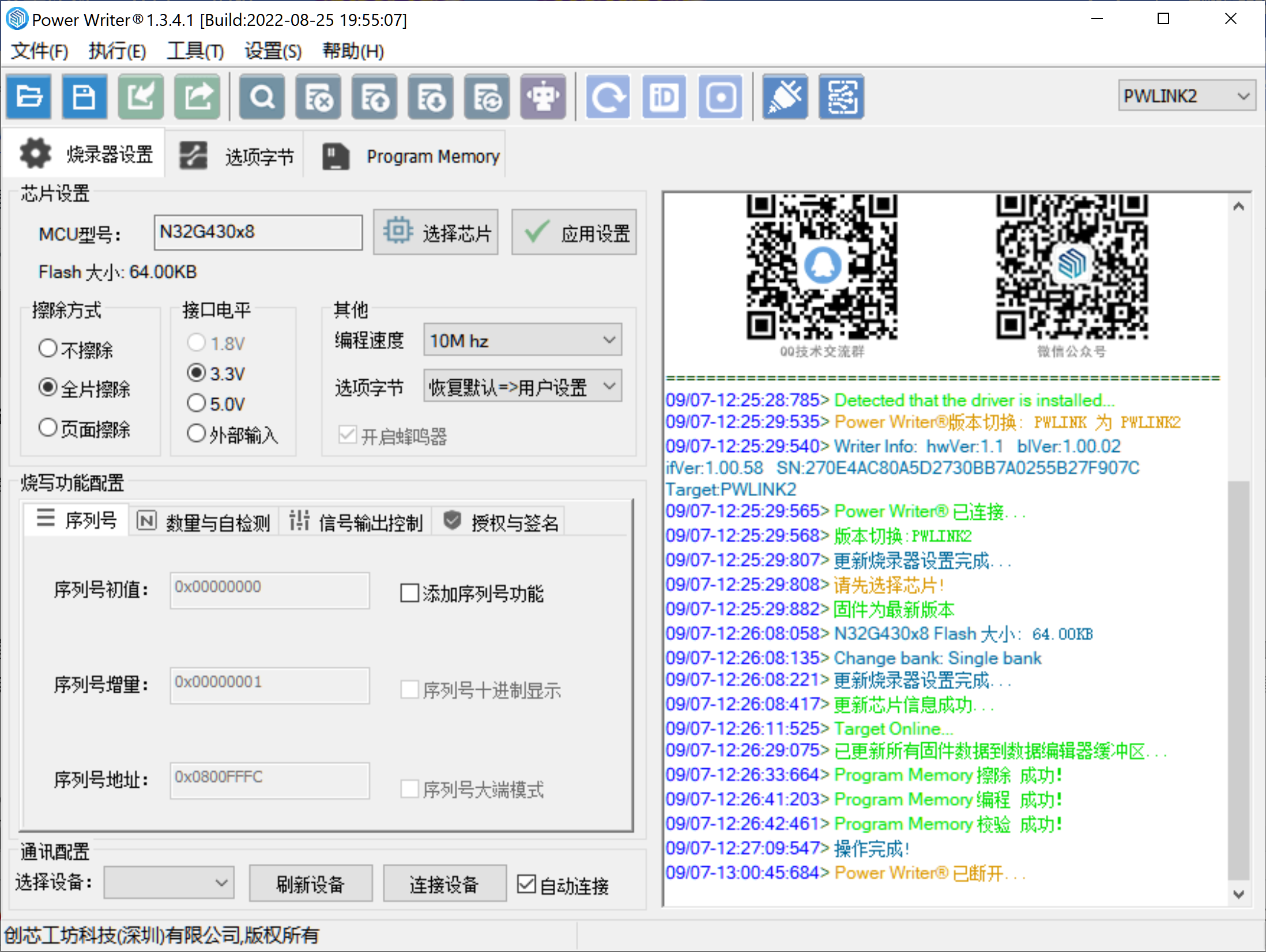Screen dimensions: 1266x952
Task: Open the 烧录器设置 tab
Action: 85,154
